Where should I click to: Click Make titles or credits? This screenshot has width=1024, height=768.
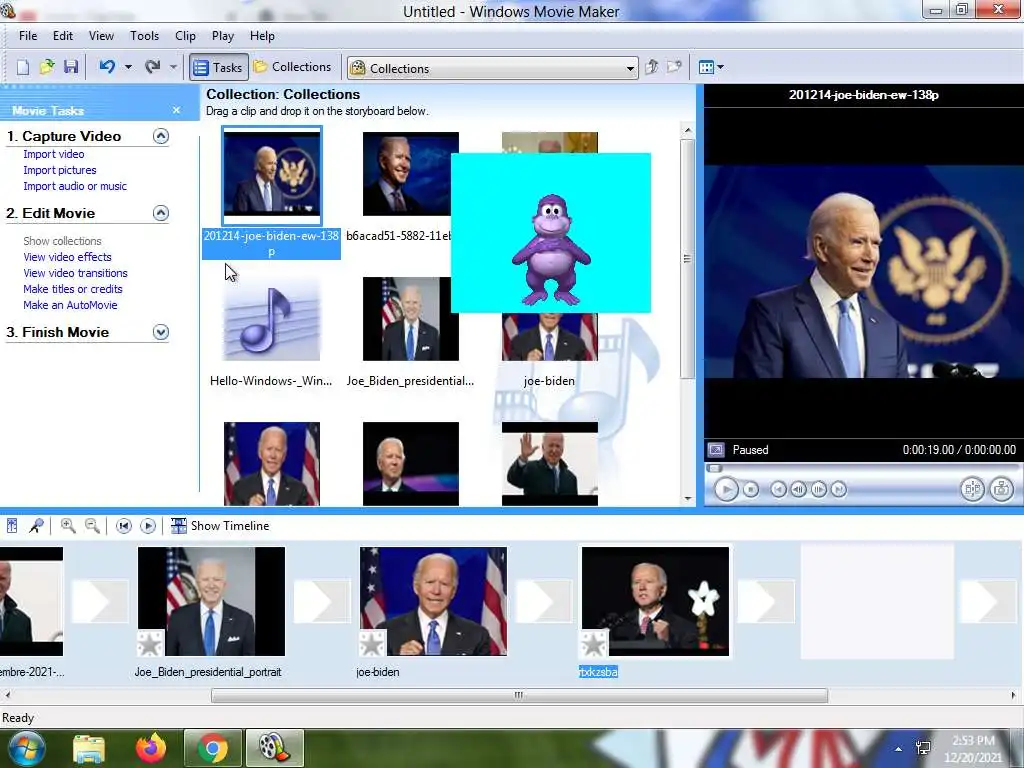click(x=72, y=289)
